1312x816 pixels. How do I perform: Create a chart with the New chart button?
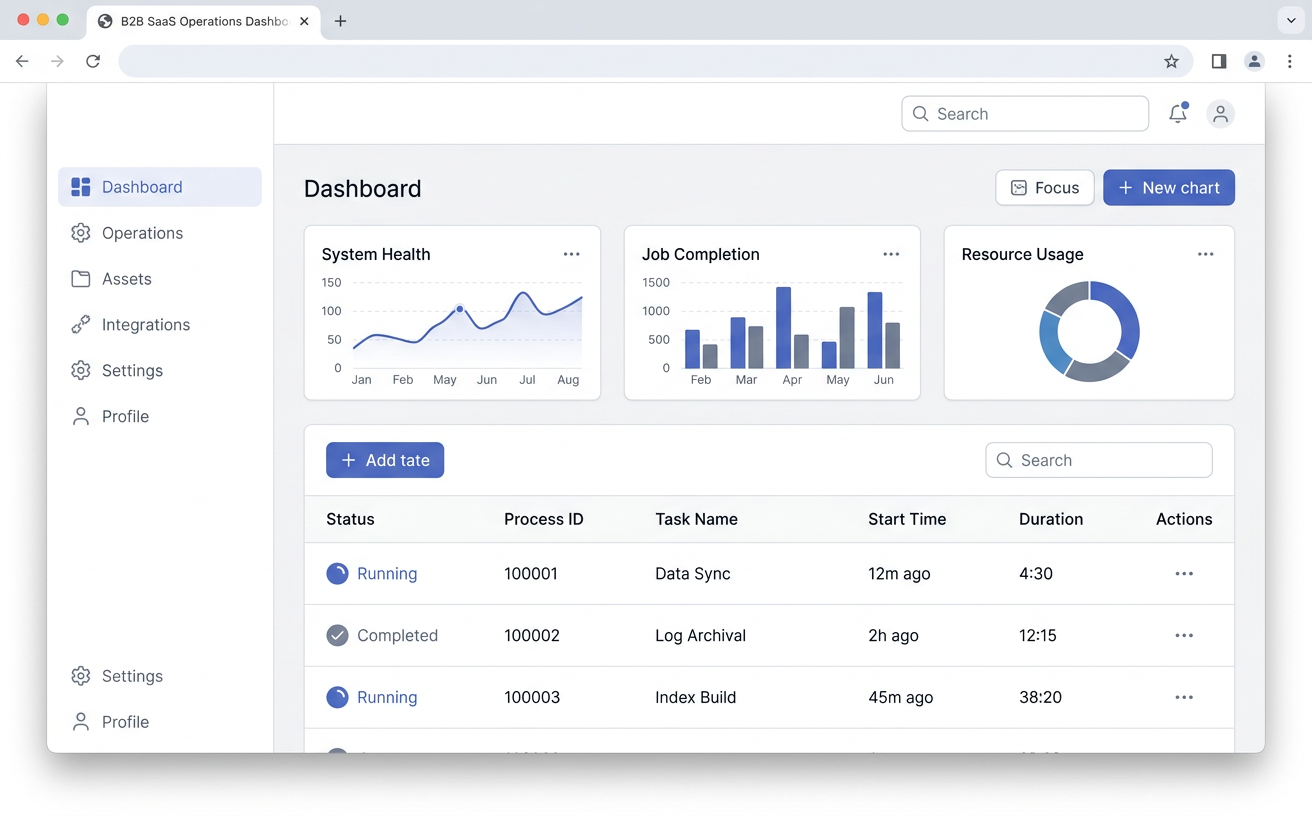1169,188
